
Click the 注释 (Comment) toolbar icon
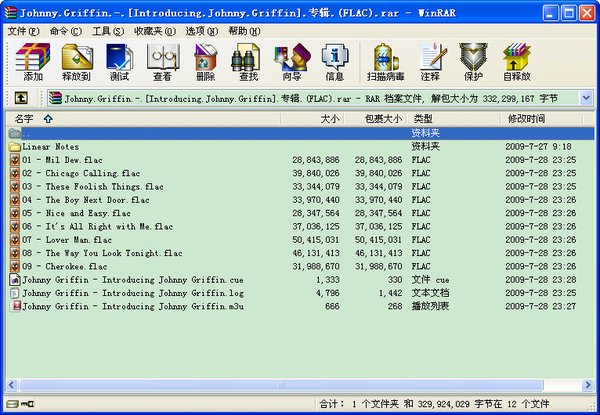[x=432, y=57]
